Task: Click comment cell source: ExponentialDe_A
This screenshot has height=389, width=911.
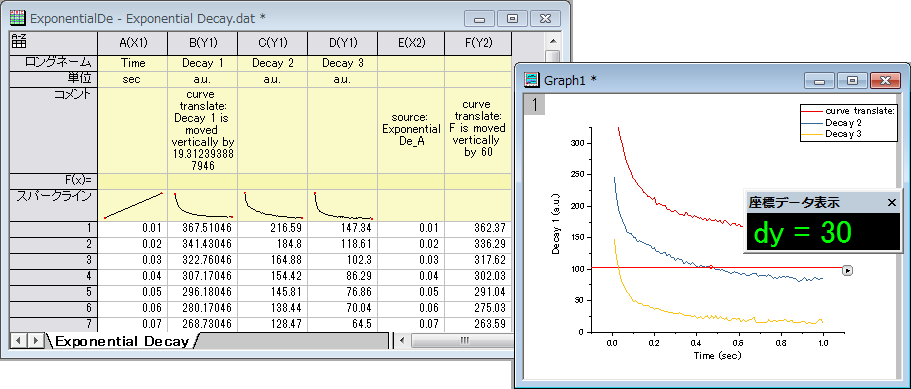Action: 411,130
